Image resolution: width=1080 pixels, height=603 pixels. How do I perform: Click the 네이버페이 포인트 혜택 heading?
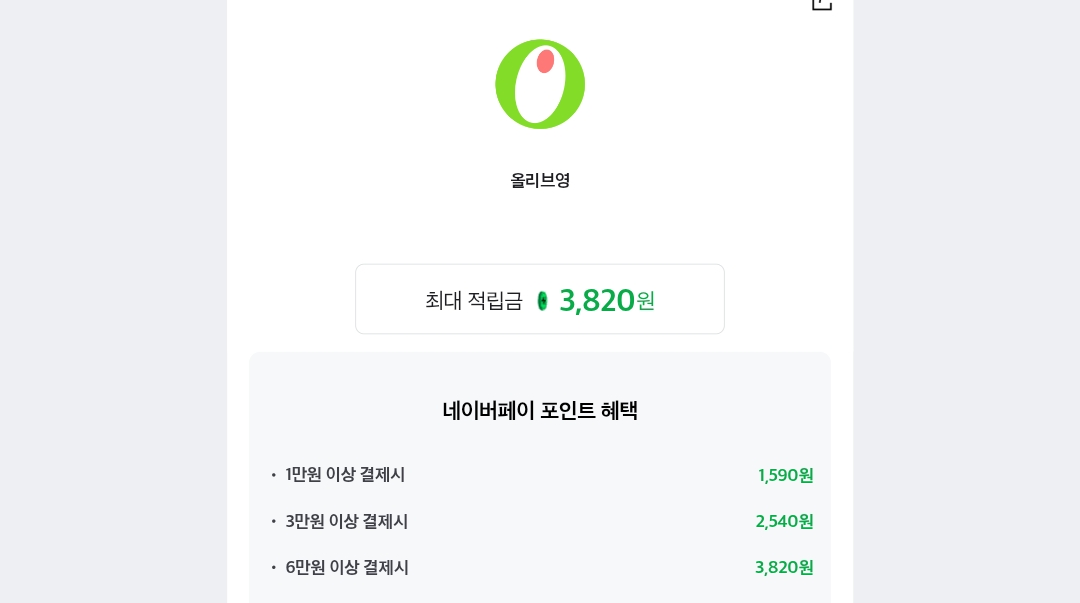coord(540,411)
